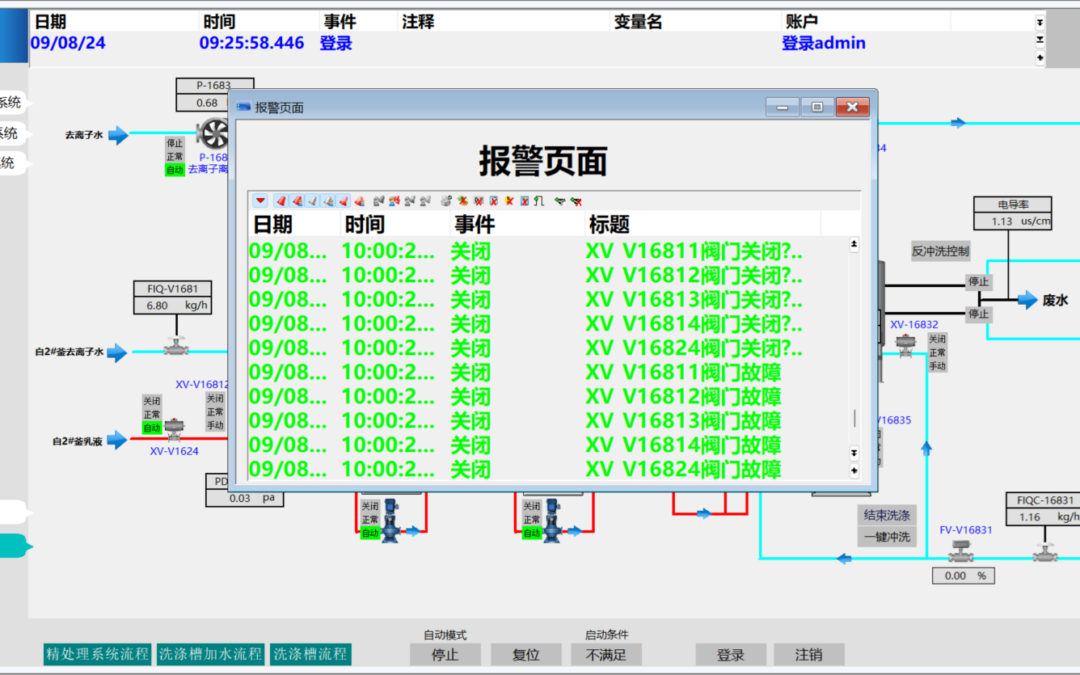Click the green tag icon without red X
The image size is (1080, 675).
pos(560,200)
